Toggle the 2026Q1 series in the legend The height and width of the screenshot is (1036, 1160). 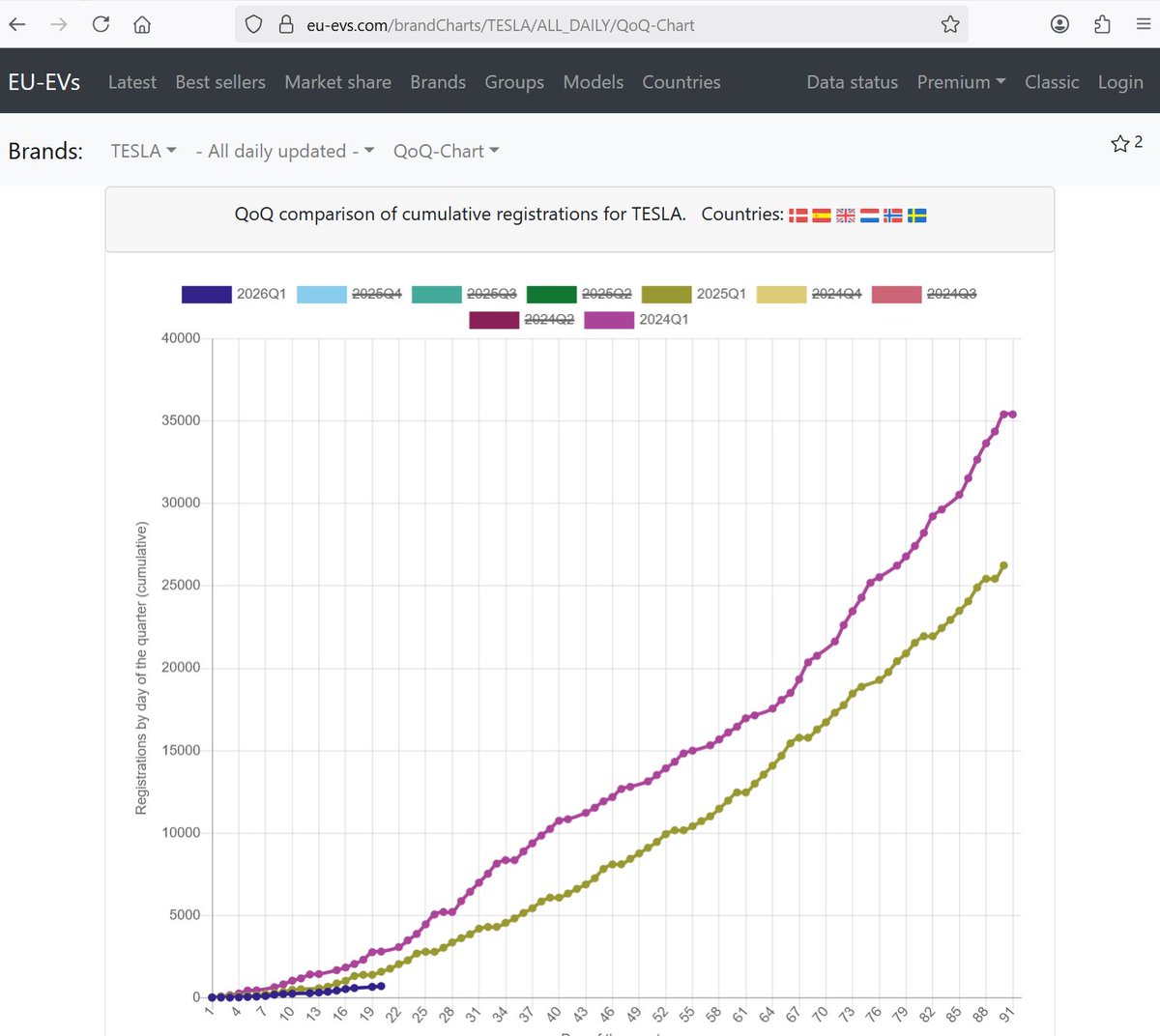(234, 294)
